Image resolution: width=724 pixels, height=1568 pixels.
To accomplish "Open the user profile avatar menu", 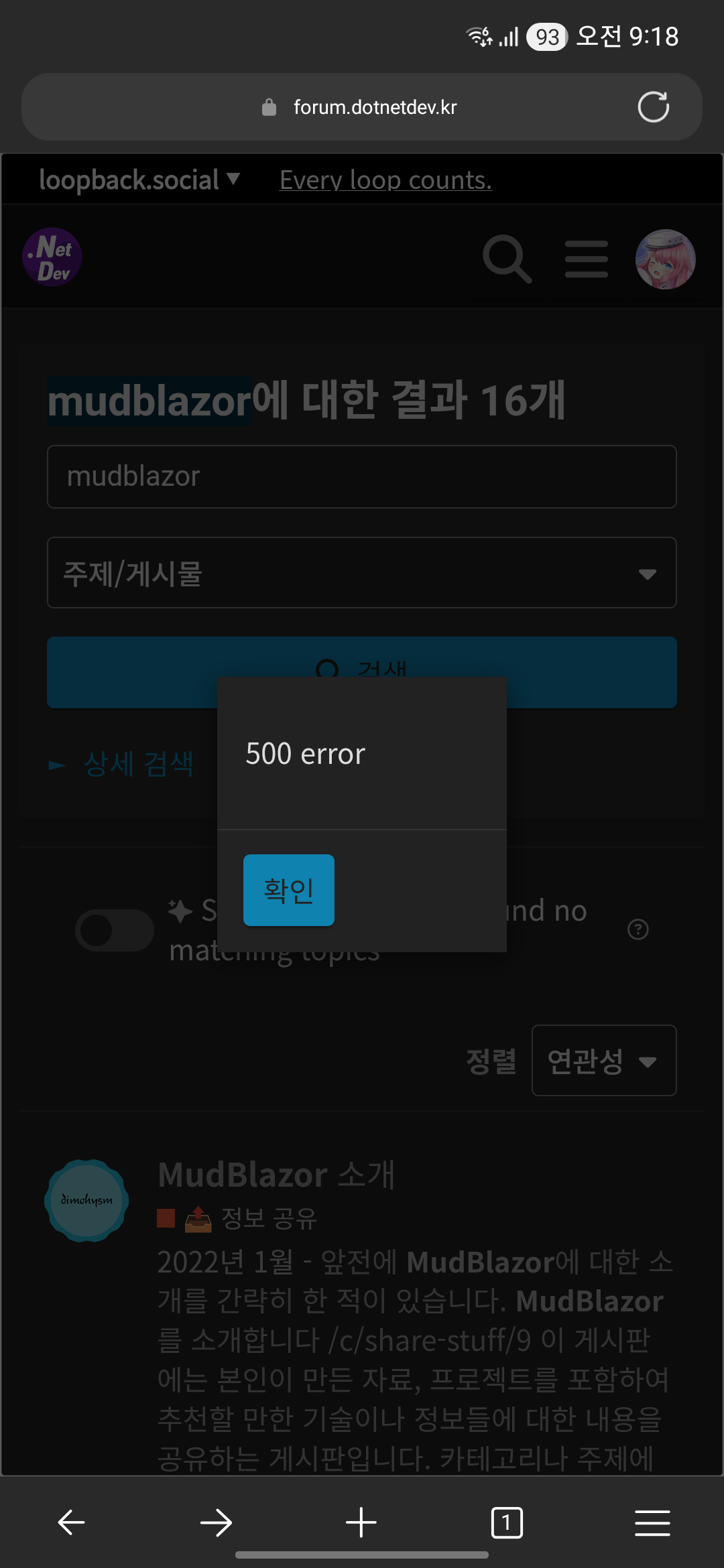I will 665,259.
